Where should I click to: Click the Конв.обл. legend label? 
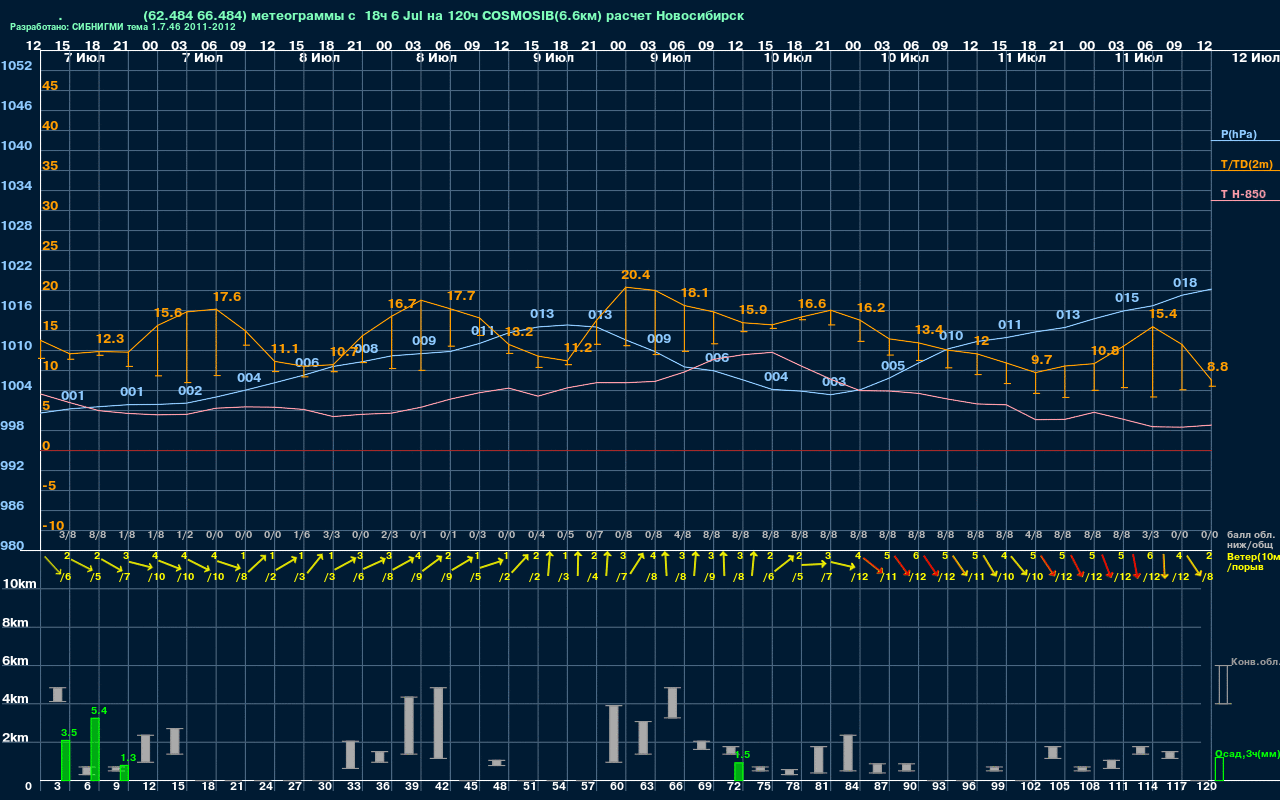tap(1255, 662)
